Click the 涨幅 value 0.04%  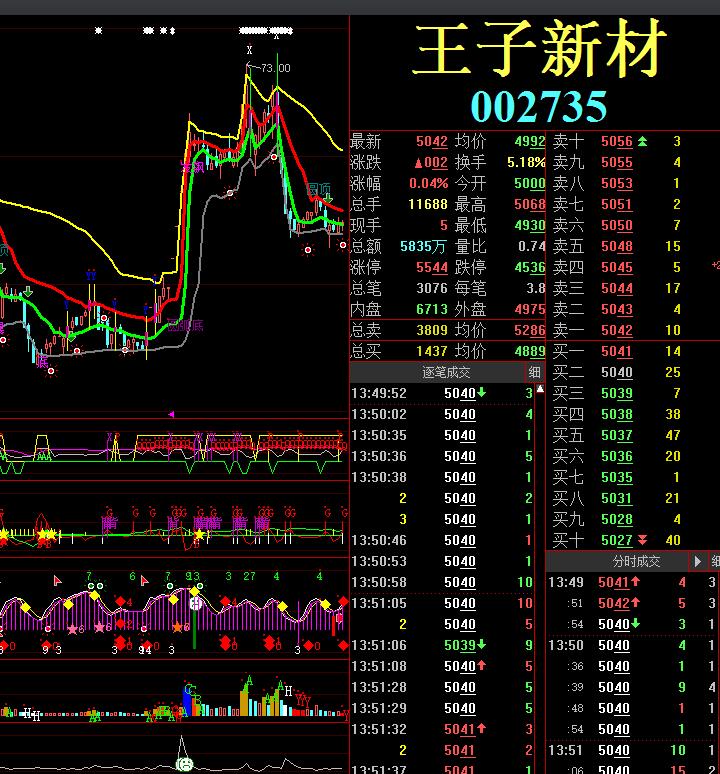coord(428,184)
